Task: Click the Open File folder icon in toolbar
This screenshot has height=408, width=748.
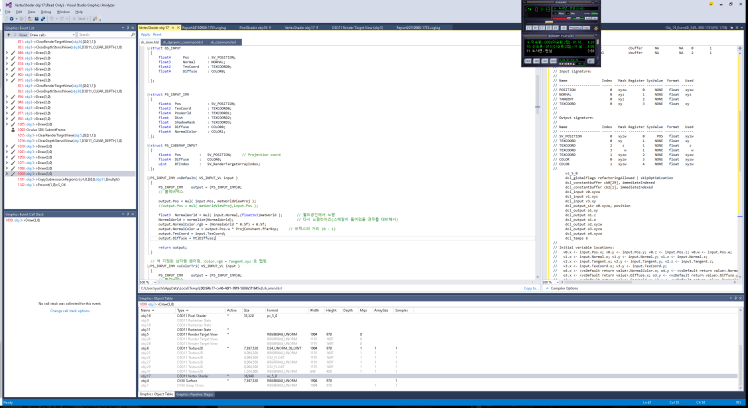Action: point(30,19)
